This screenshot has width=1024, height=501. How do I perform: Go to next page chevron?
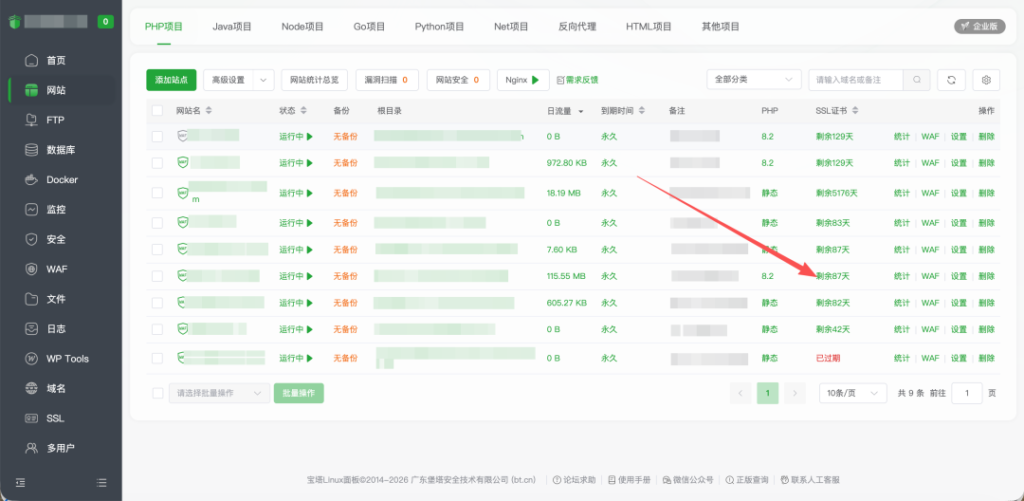pos(795,393)
